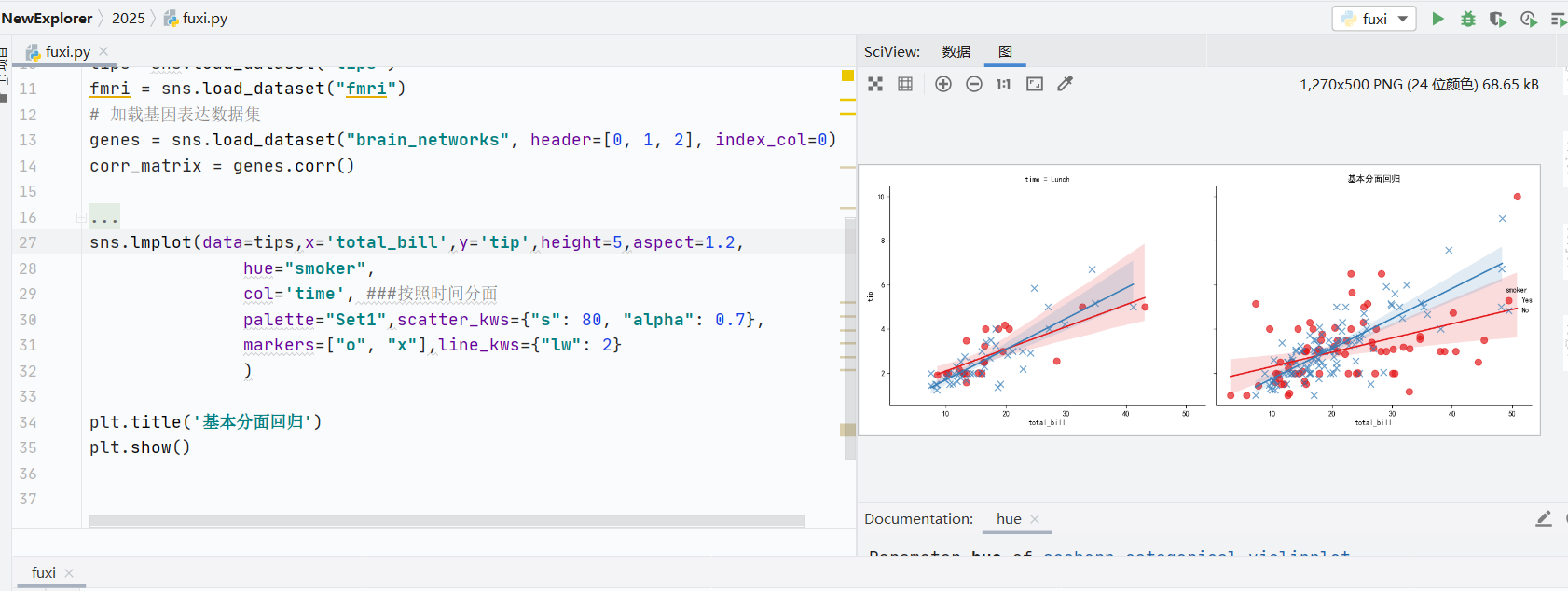Show grid in SciView image viewer
This screenshot has height=591, width=1568.
[905, 84]
